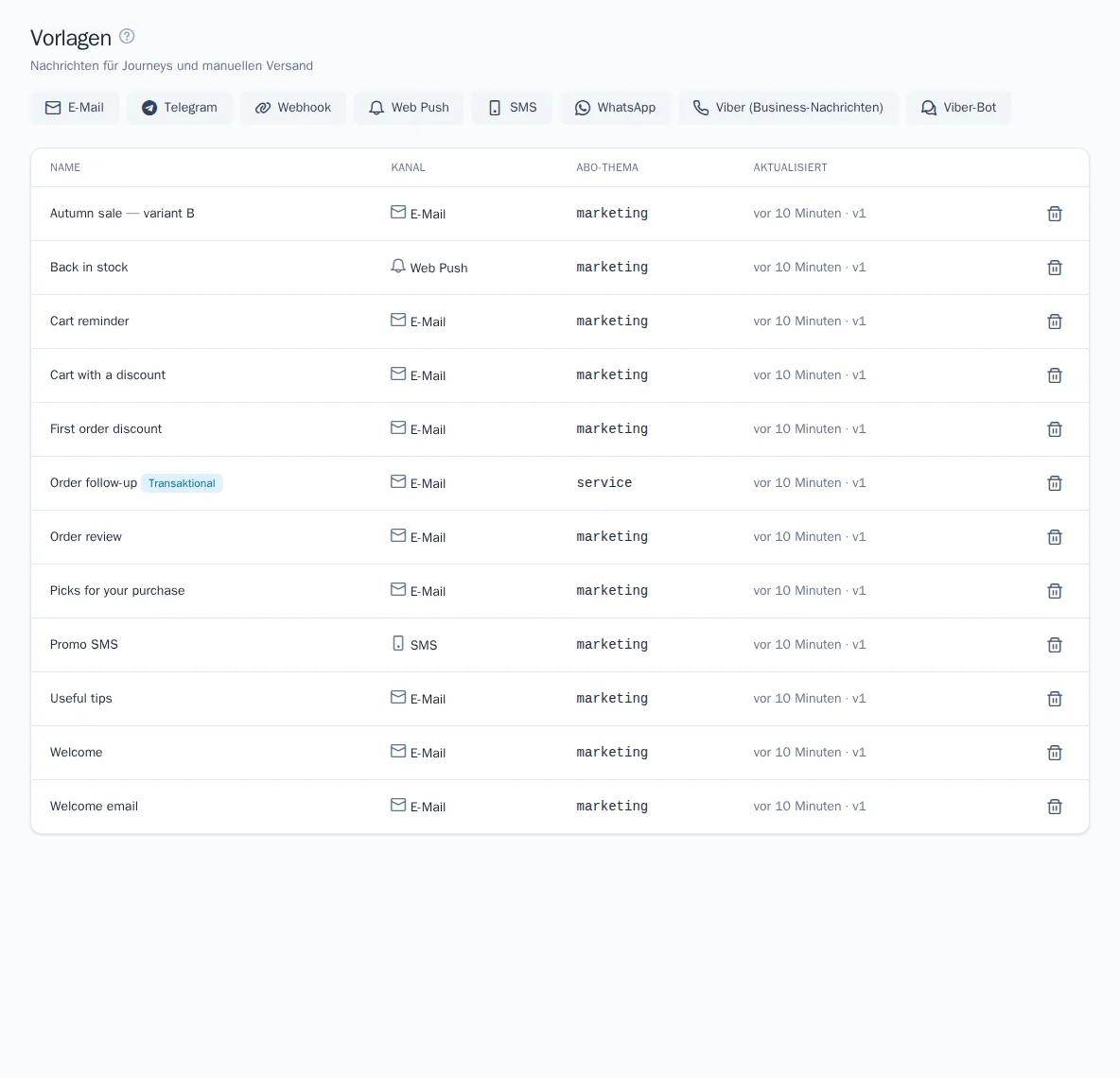Open the Autumn sale — variant B template
Image resolution: width=1120 pixels, height=1078 pixels.
(x=122, y=214)
